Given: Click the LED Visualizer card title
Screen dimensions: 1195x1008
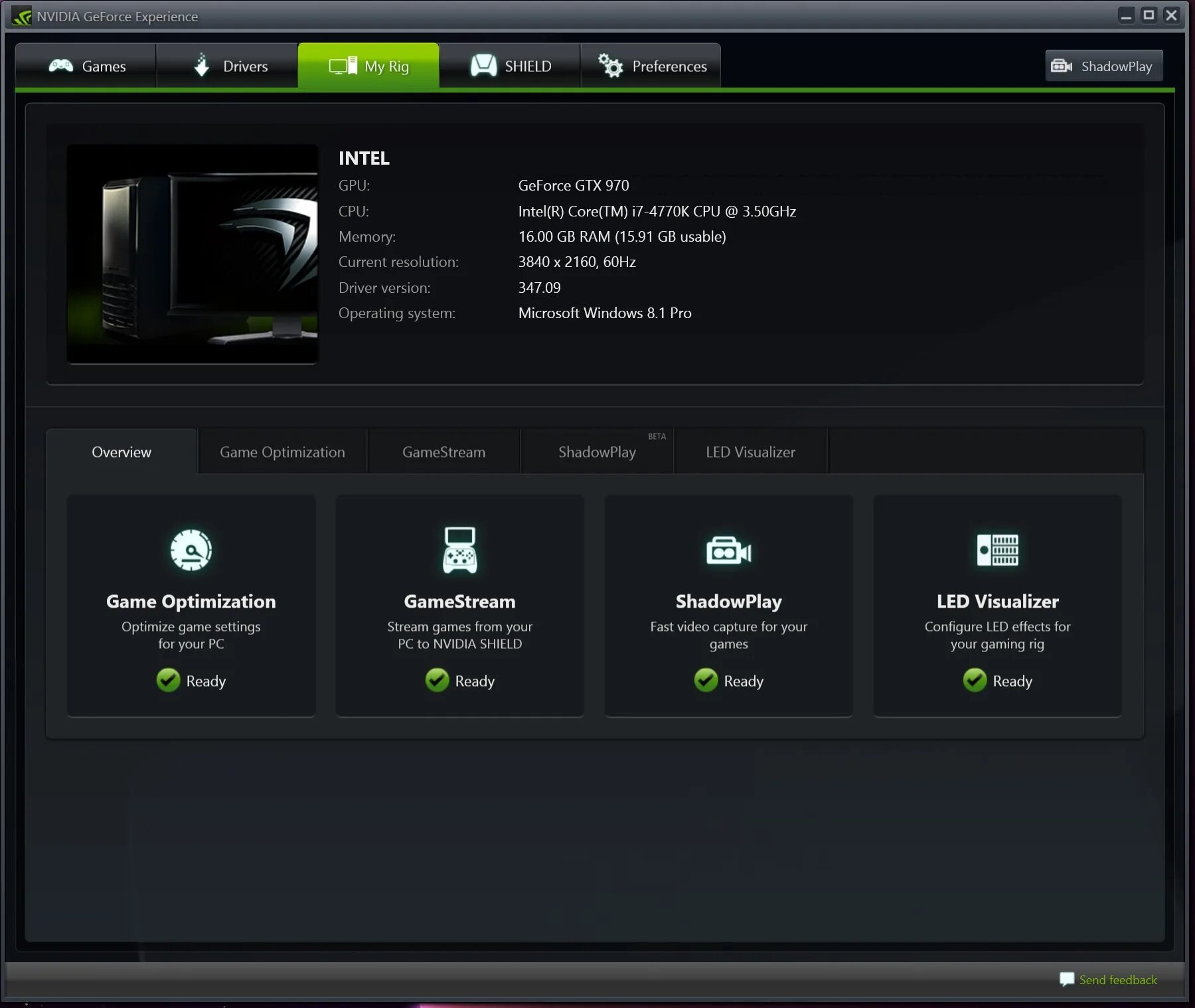Looking at the screenshot, I should (x=997, y=602).
